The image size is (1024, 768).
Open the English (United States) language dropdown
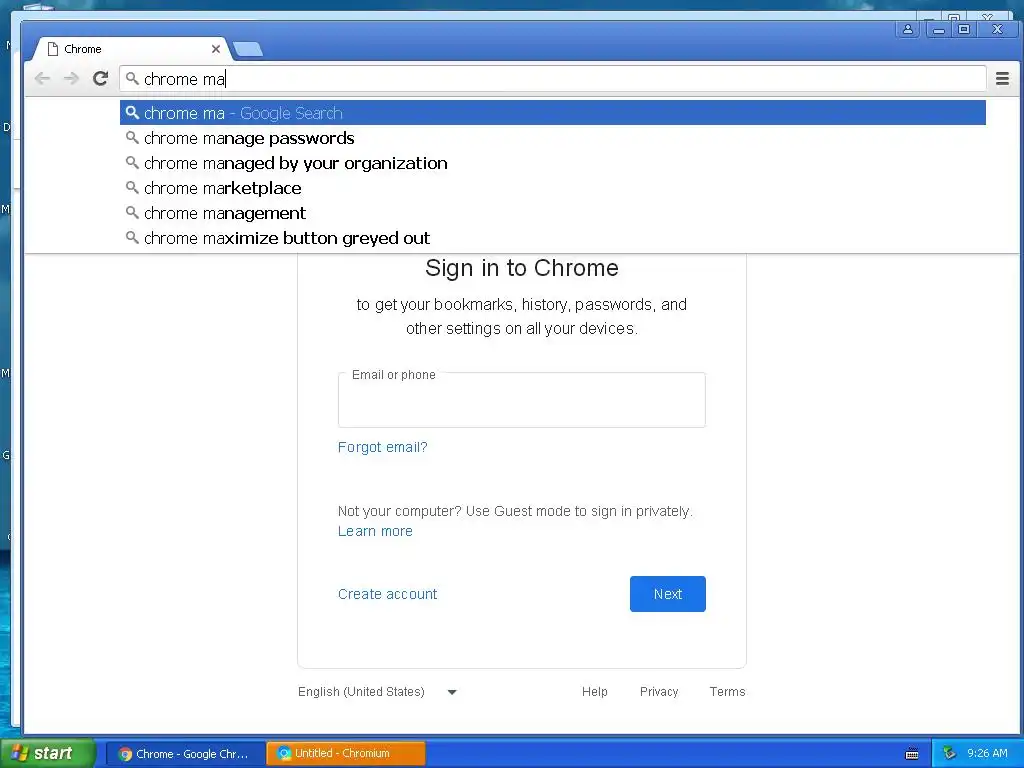[x=377, y=692]
